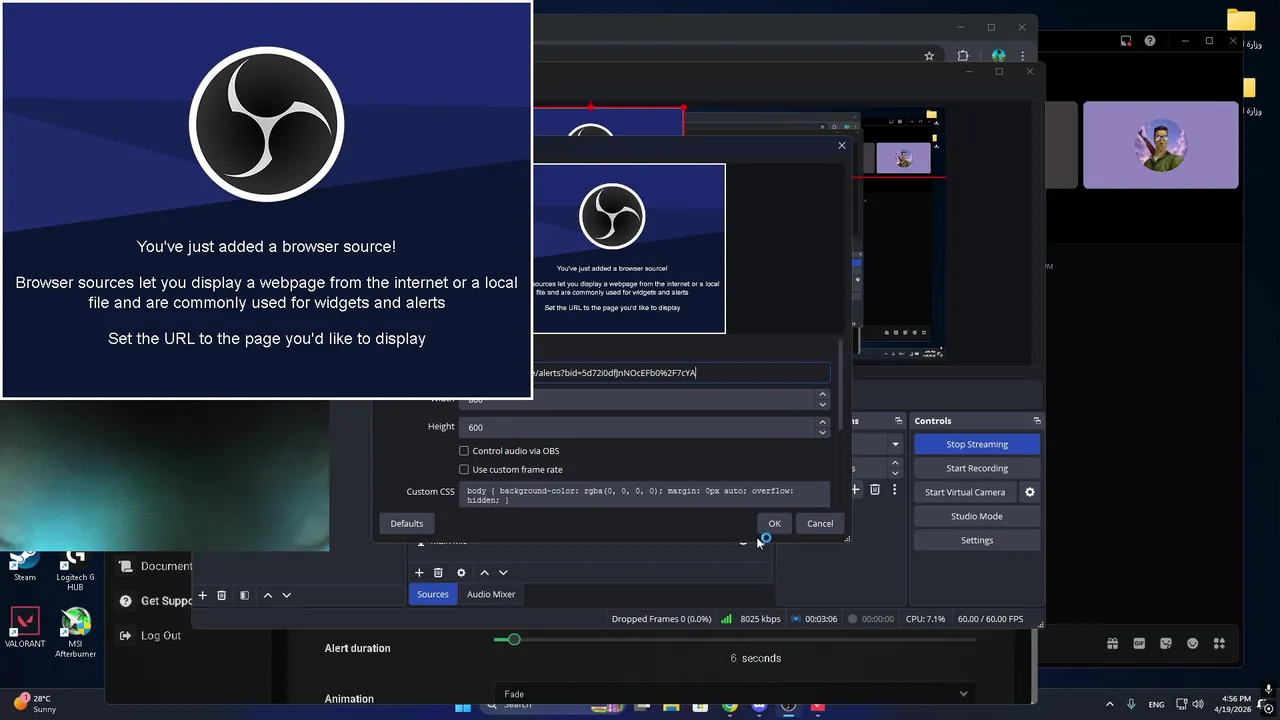Switch to the Audio Mixer tab
This screenshot has width=1280, height=720.
click(x=491, y=594)
